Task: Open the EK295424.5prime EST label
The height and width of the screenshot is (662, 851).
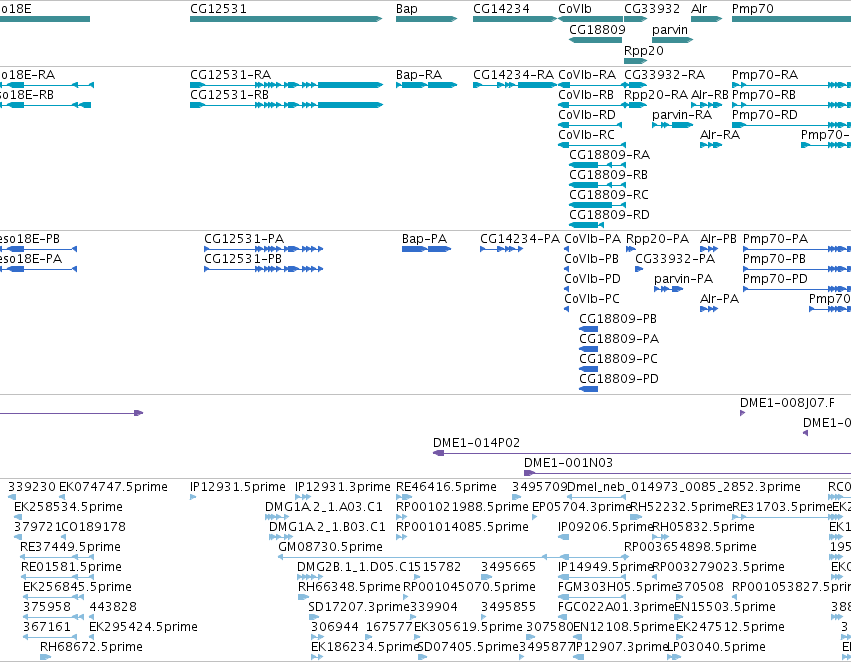Action: (143, 627)
